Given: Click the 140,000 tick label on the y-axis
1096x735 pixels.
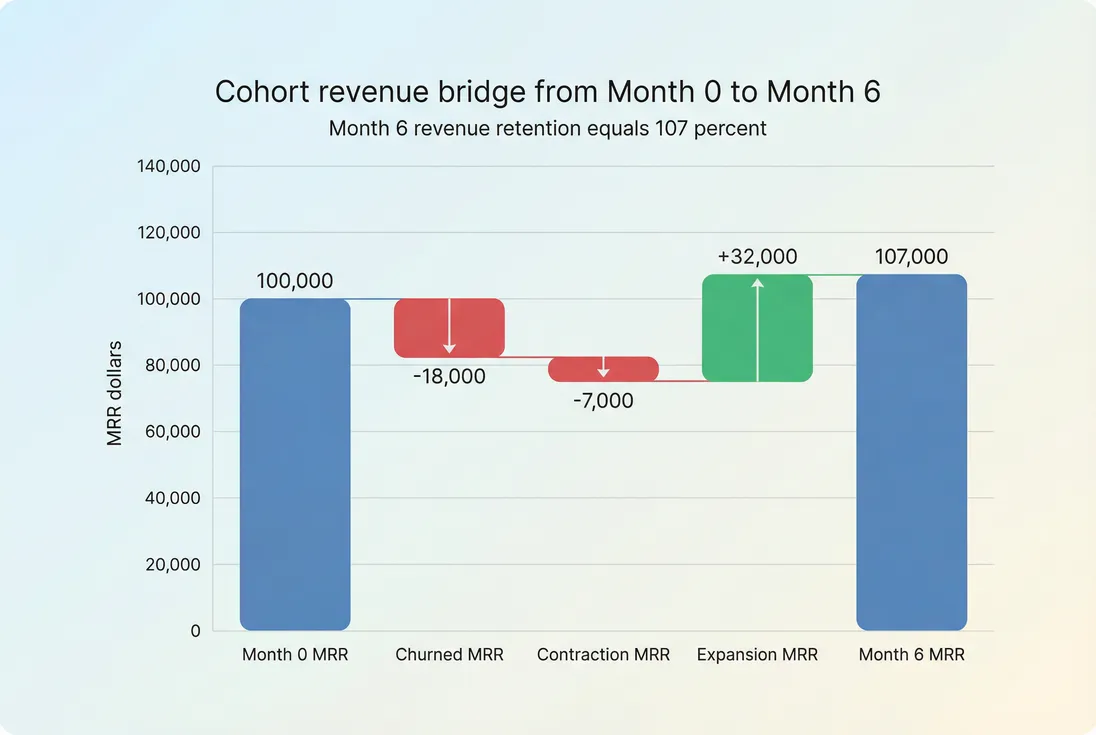Looking at the screenshot, I should [x=170, y=166].
